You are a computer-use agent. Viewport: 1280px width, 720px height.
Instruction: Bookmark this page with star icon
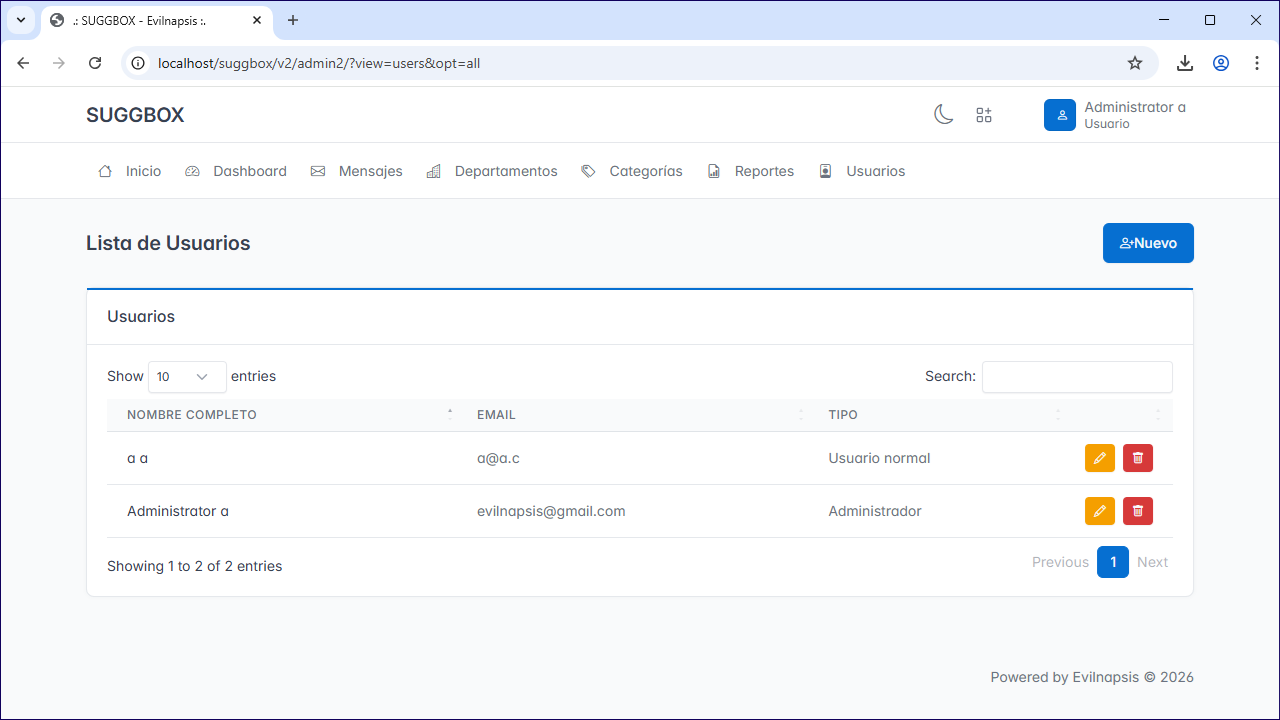click(x=1135, y=63)
